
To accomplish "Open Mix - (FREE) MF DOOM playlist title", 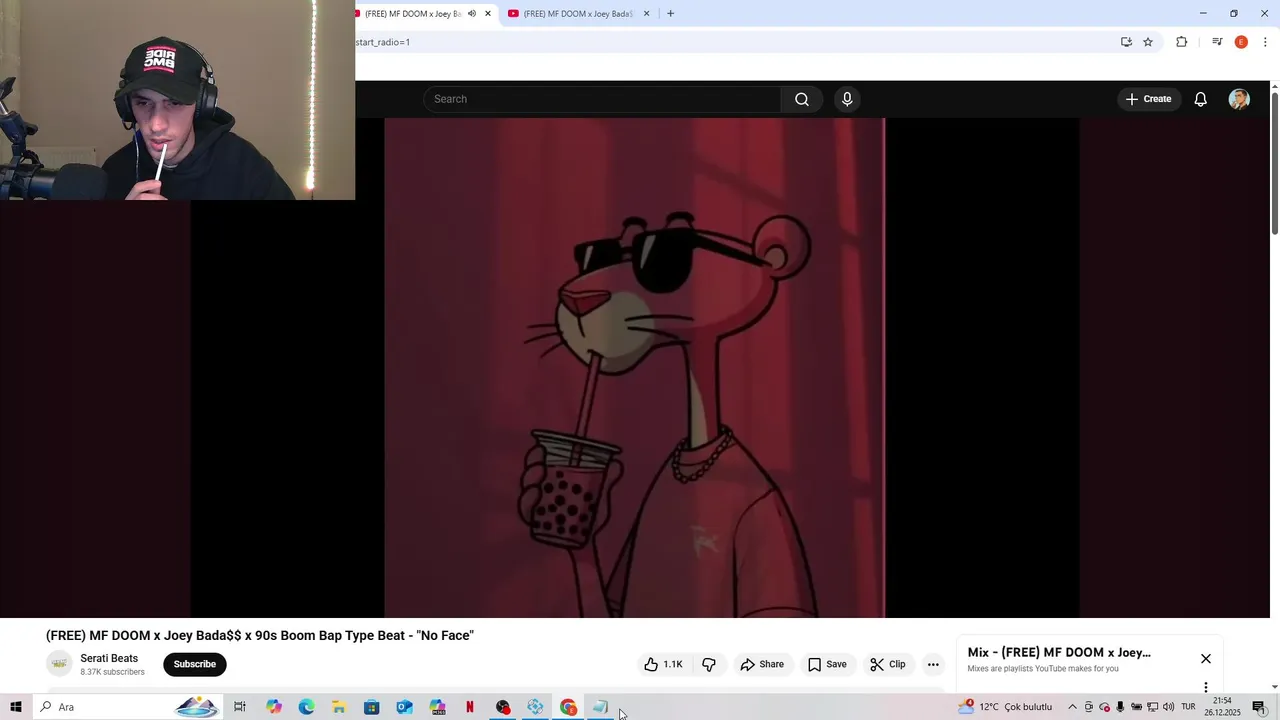I will [1059, 652].
